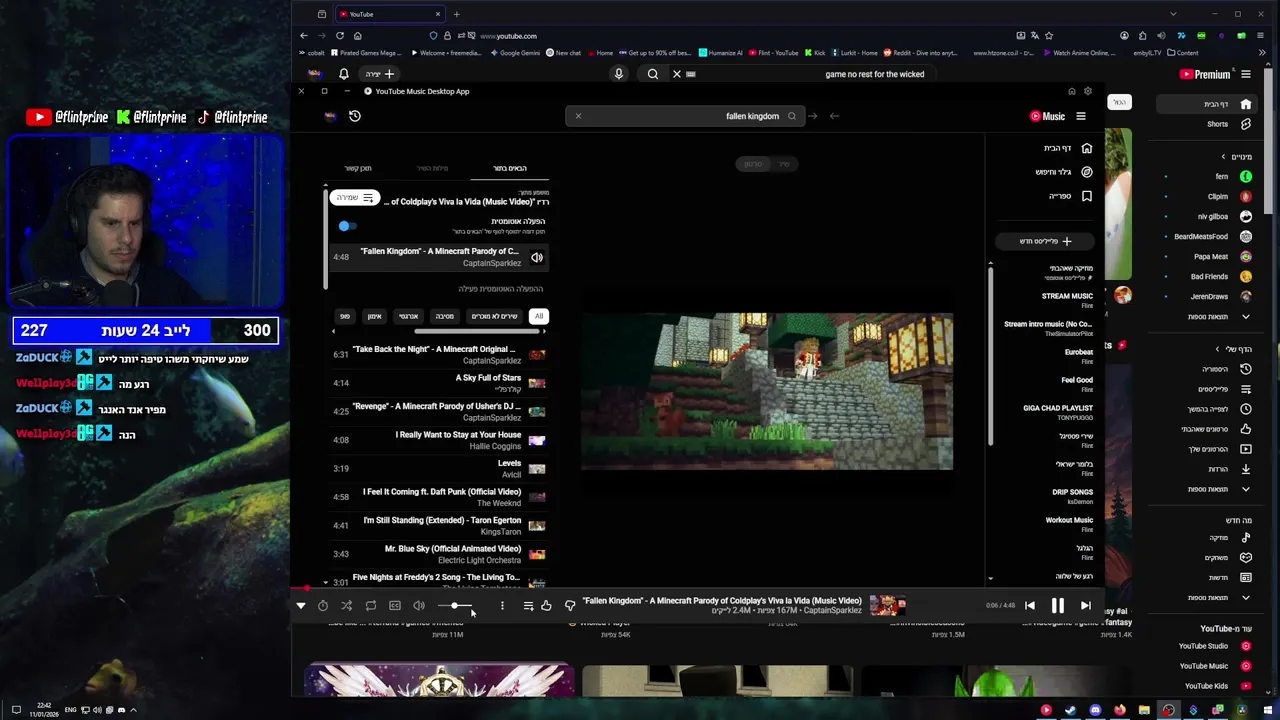Click the YouTube voice search microphone icon

[x=618, y=74]
